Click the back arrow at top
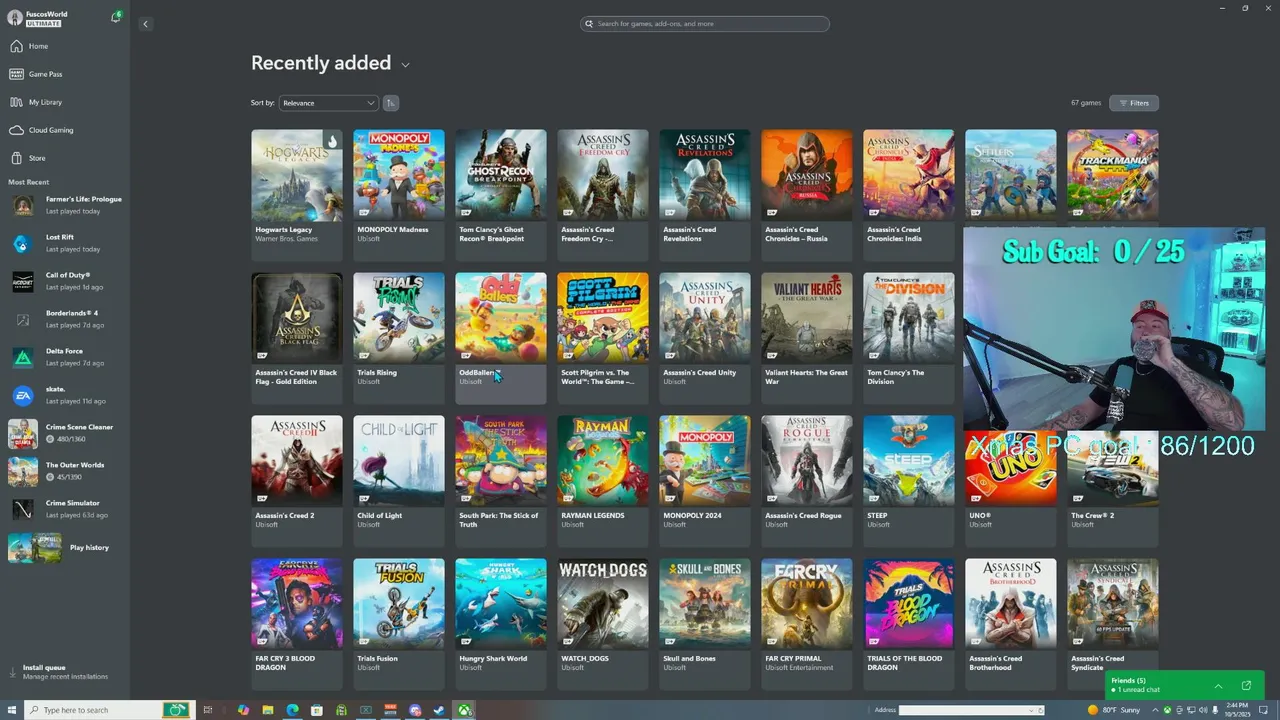Viewport: 1280px width, 720px height. click(x=145, y=24)
